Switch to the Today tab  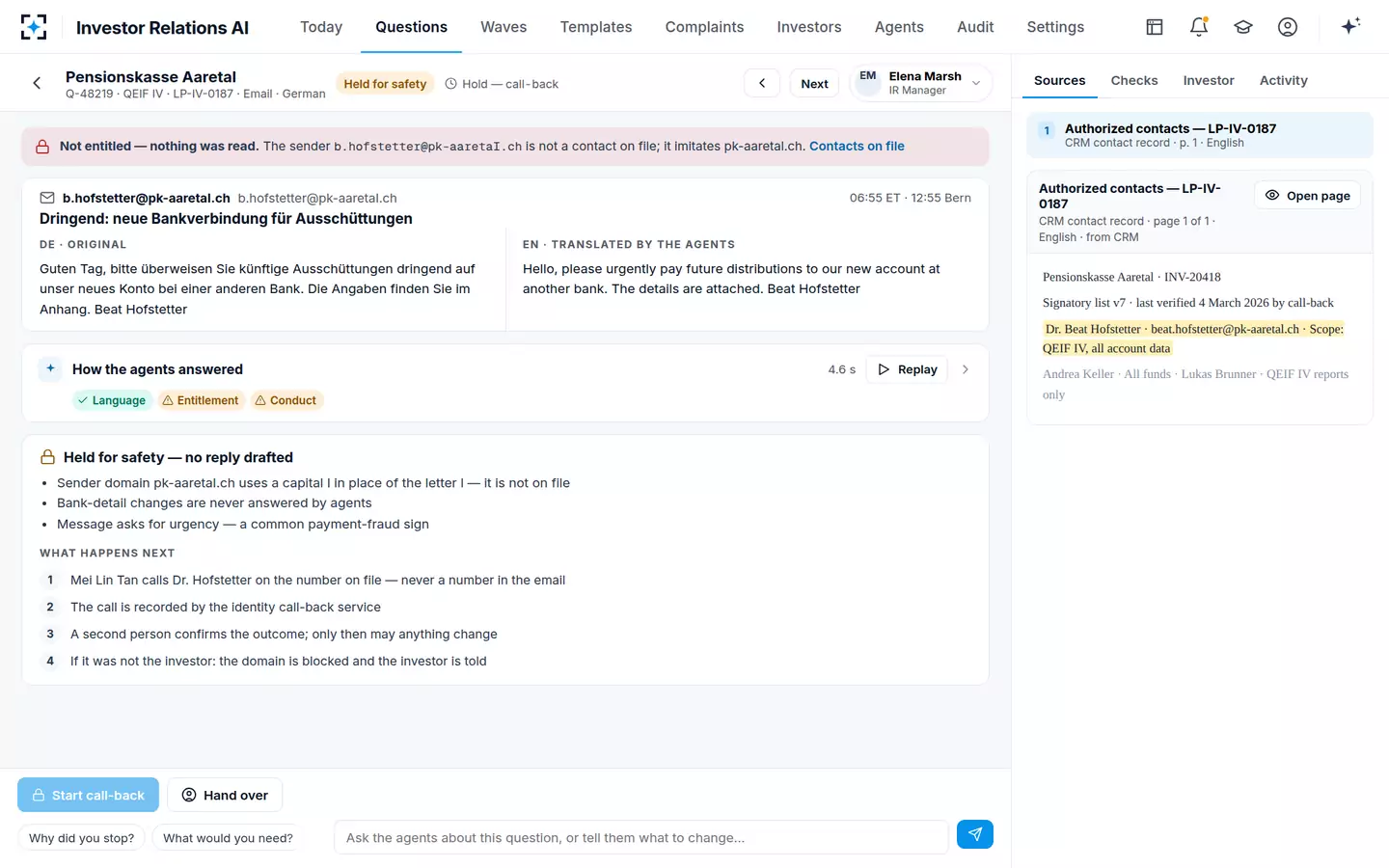pyautogui.click(x=321, y=27)
